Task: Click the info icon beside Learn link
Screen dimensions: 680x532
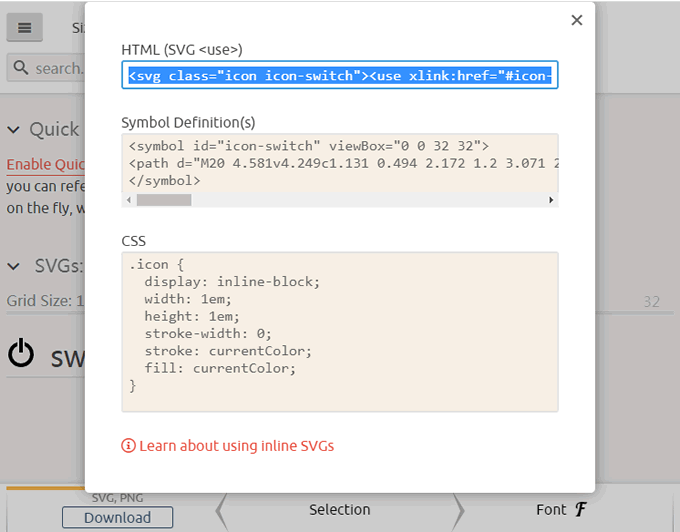Action: pos(128,446)
